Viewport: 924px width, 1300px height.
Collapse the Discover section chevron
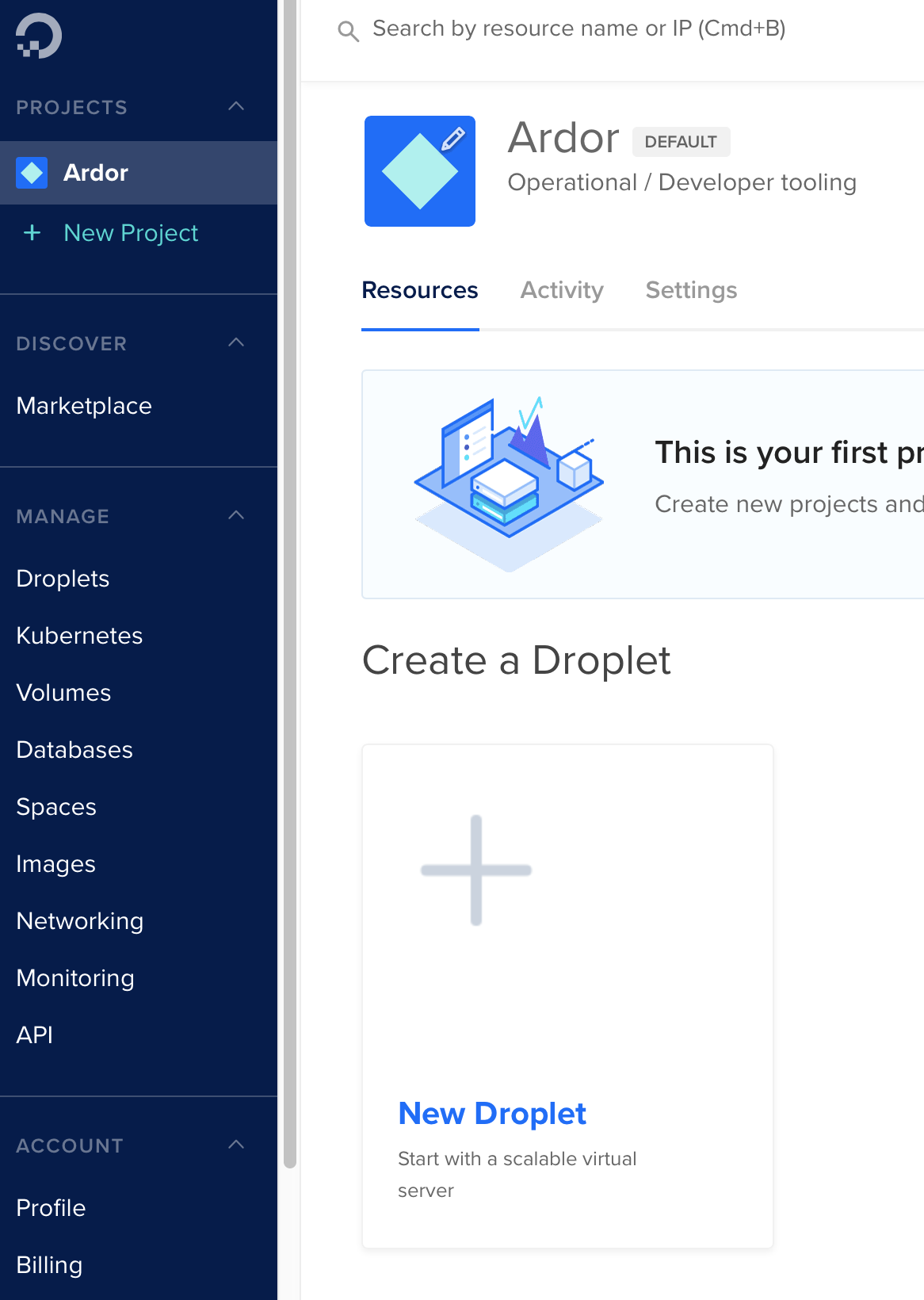pos(236,342)
